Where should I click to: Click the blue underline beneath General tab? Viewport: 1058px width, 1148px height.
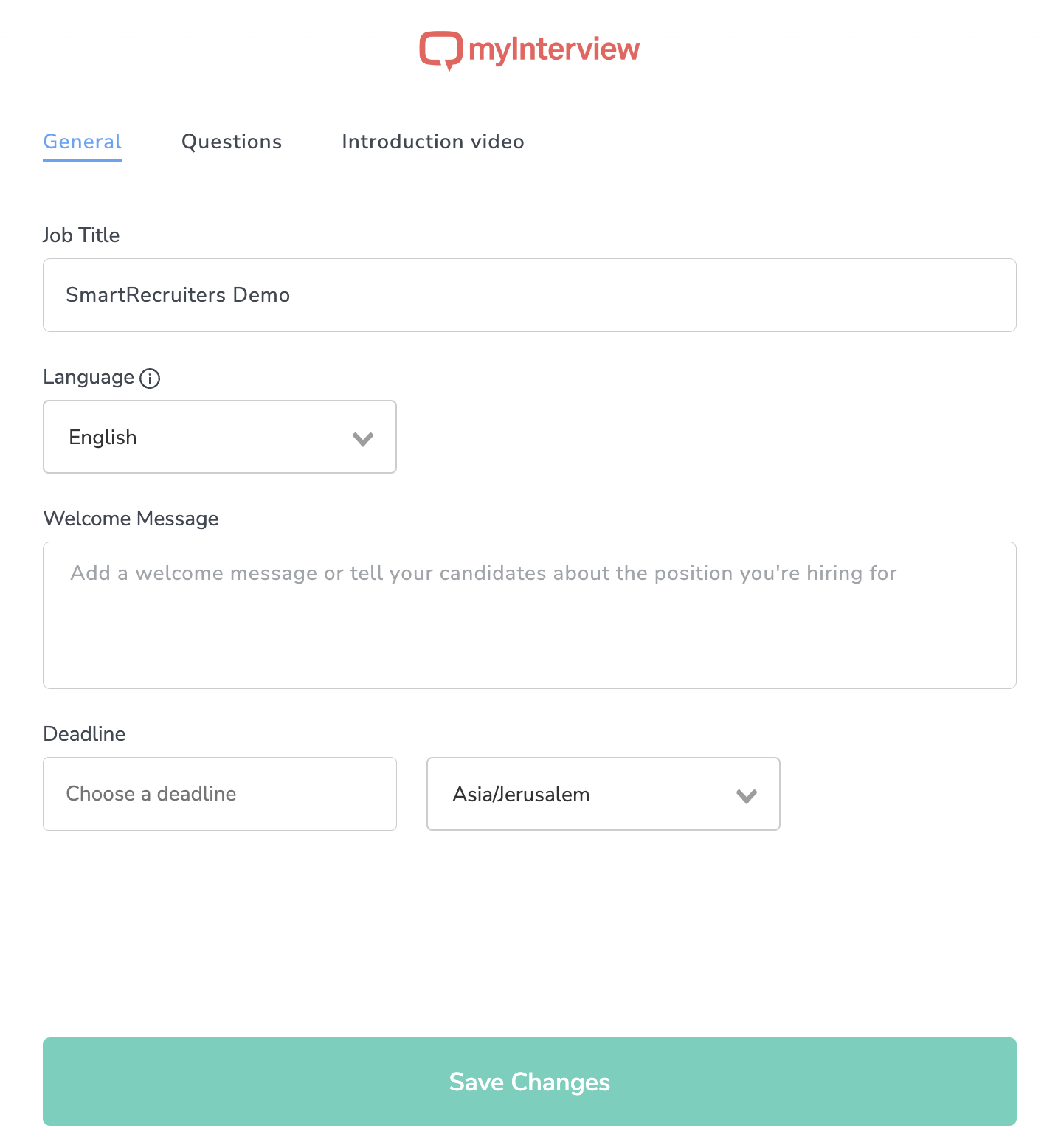pos(83,160)
